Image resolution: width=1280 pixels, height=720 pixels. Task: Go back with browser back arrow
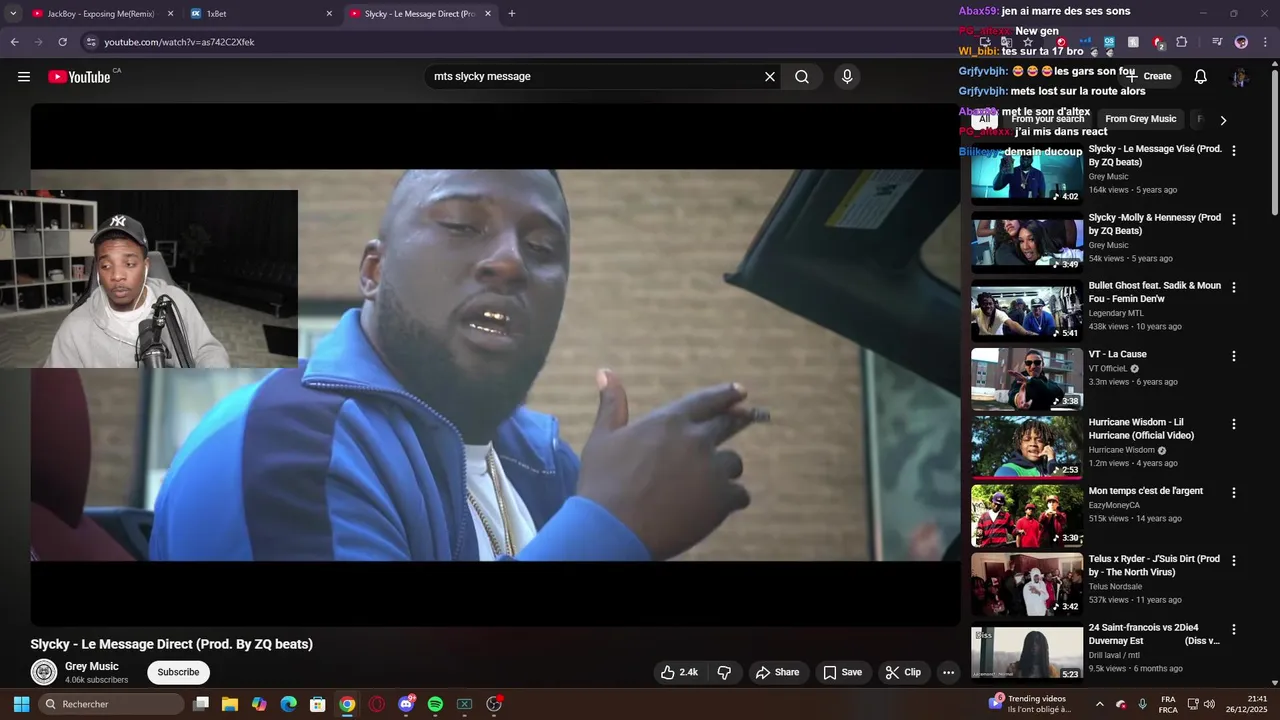click(x=14, y=42)
